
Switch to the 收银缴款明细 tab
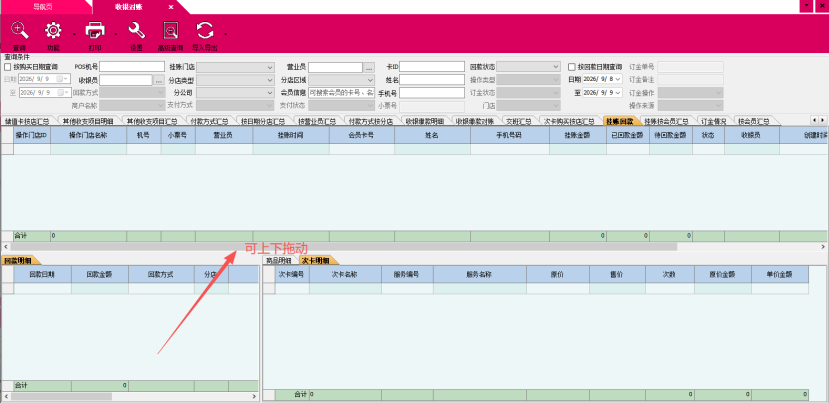425,121
